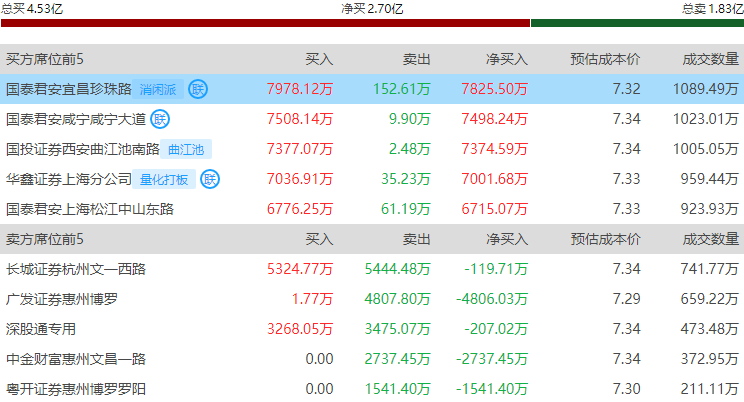The width and height of the screenshot is (744, 402).
Task: Select net buy -1541.40万
Action: pos(492,389)
